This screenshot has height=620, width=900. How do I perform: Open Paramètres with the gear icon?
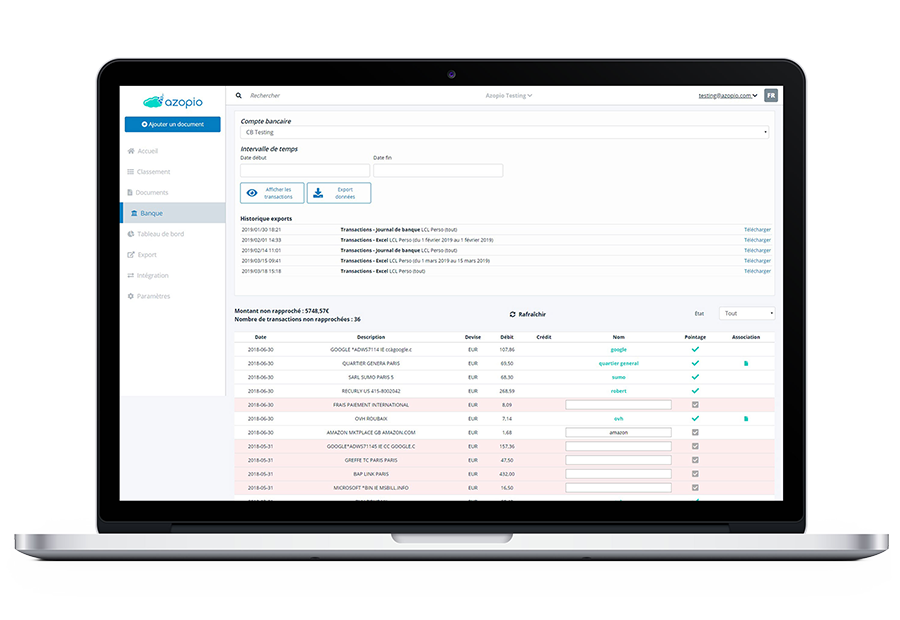click(x=131, y=296)
